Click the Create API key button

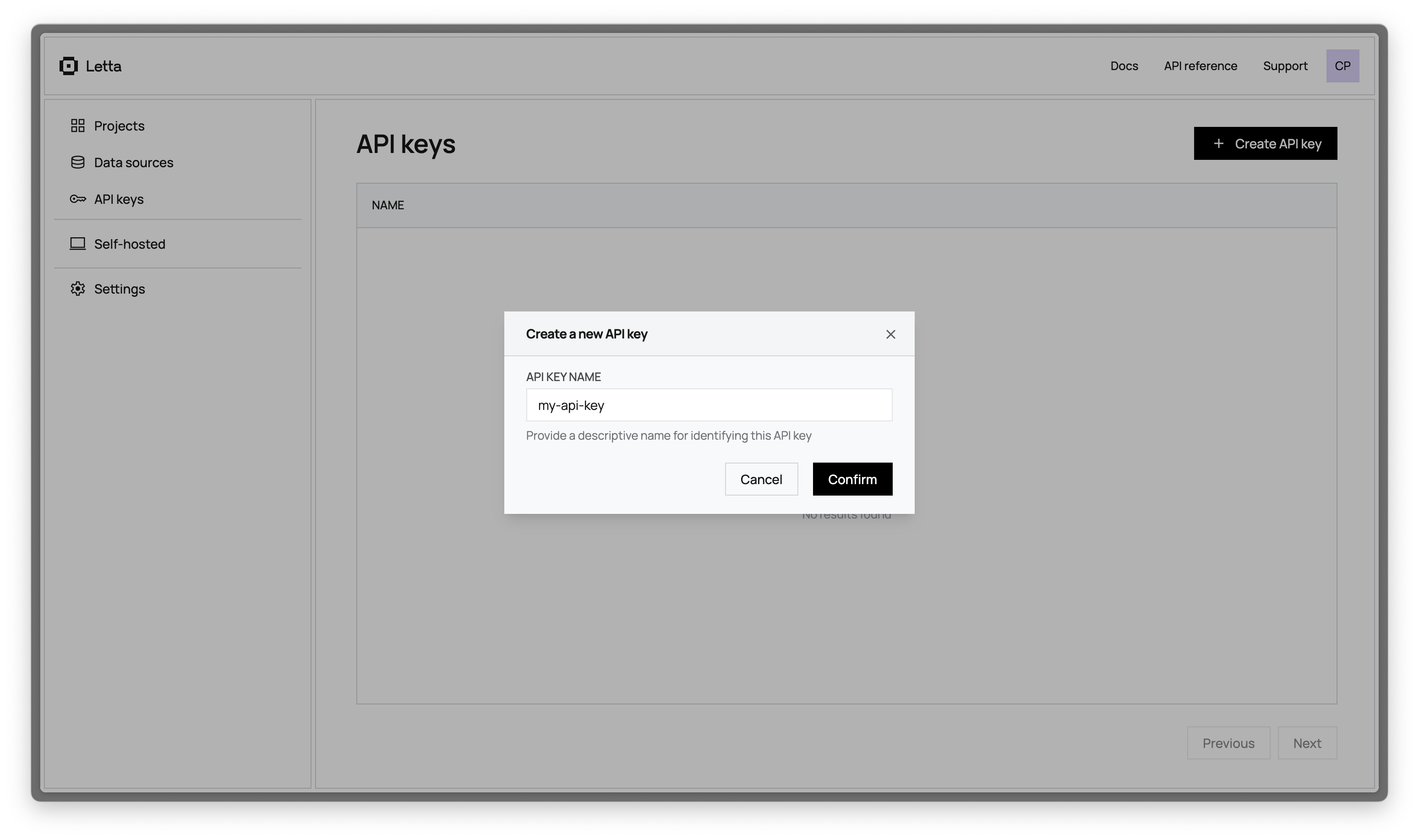click(x=1265, y=144)
